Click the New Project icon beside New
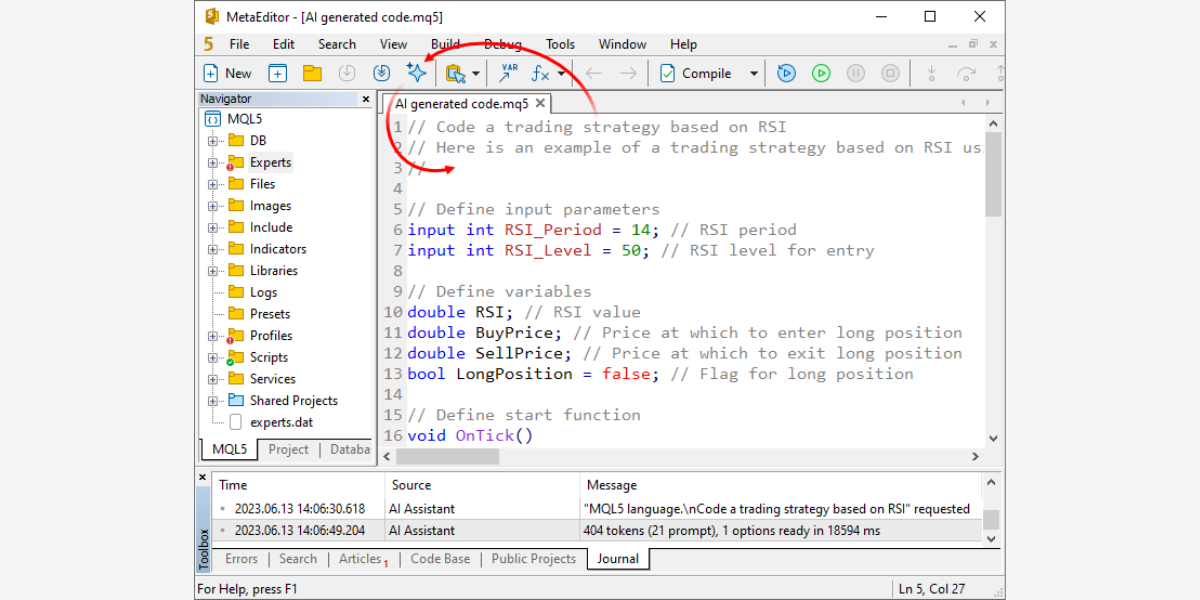The image size is (1200, 600). tap(278, 73)
